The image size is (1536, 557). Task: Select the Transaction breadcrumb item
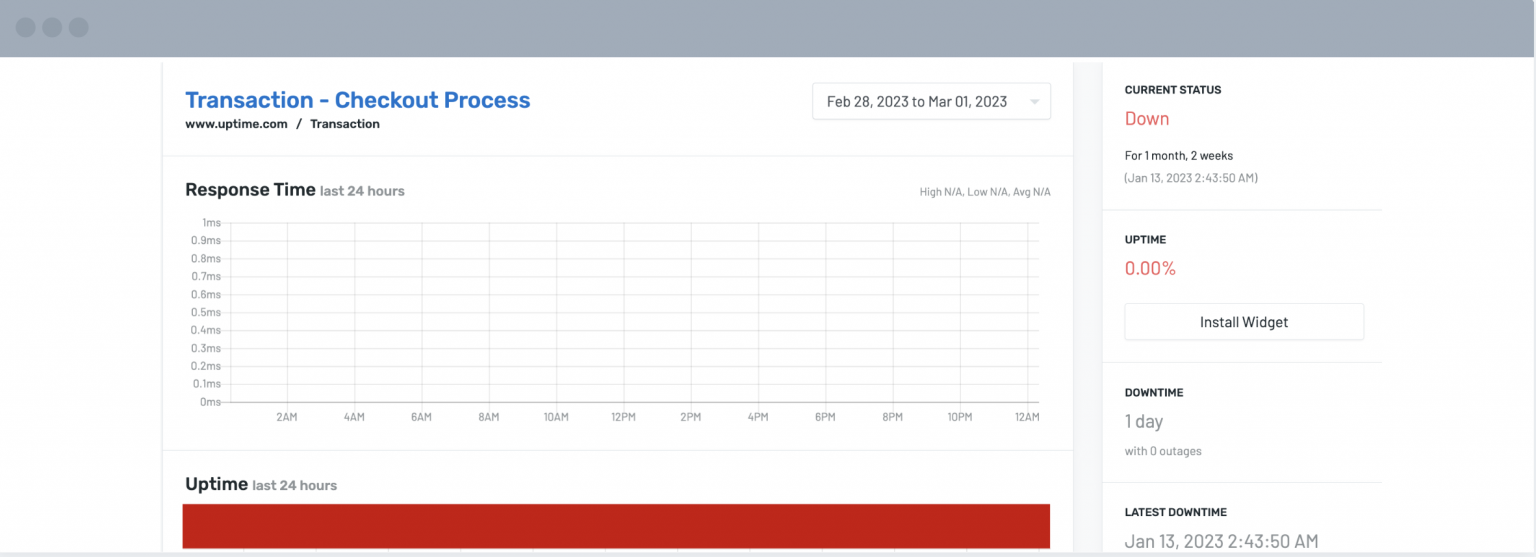coord(344,124)
